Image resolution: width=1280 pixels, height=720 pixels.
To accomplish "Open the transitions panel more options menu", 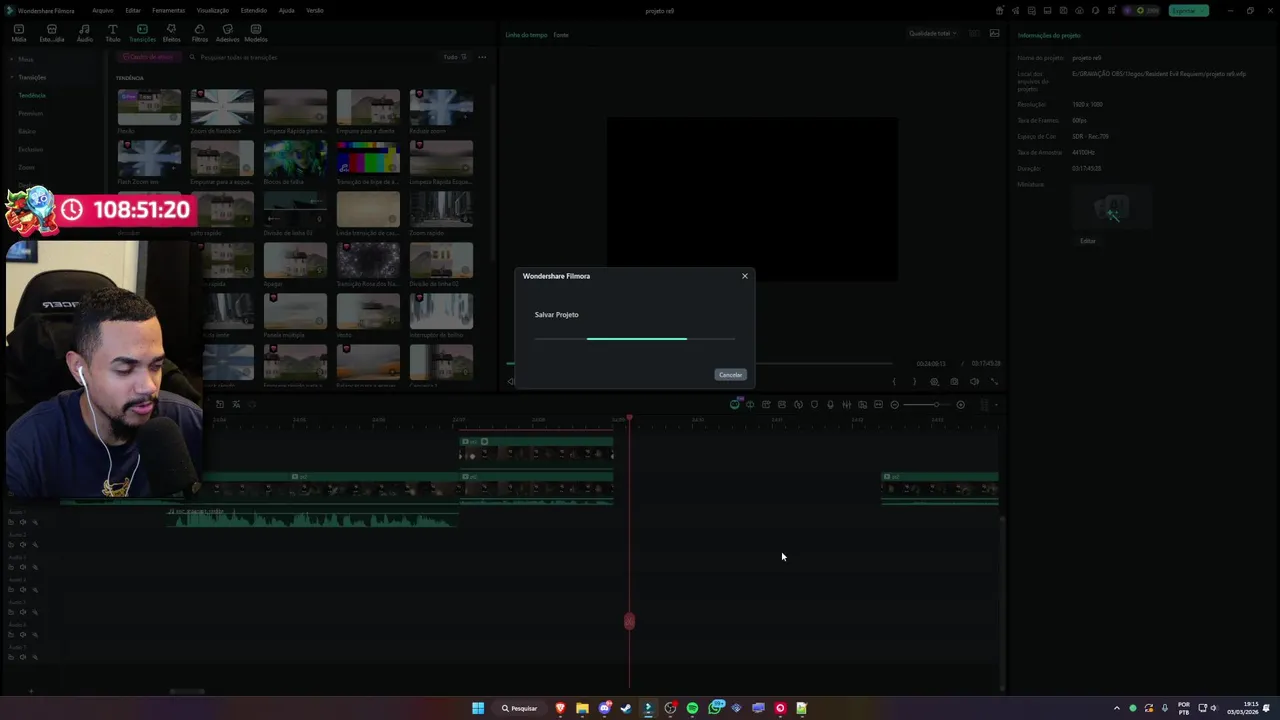I will pyautogui.click(x=482, y=57).
